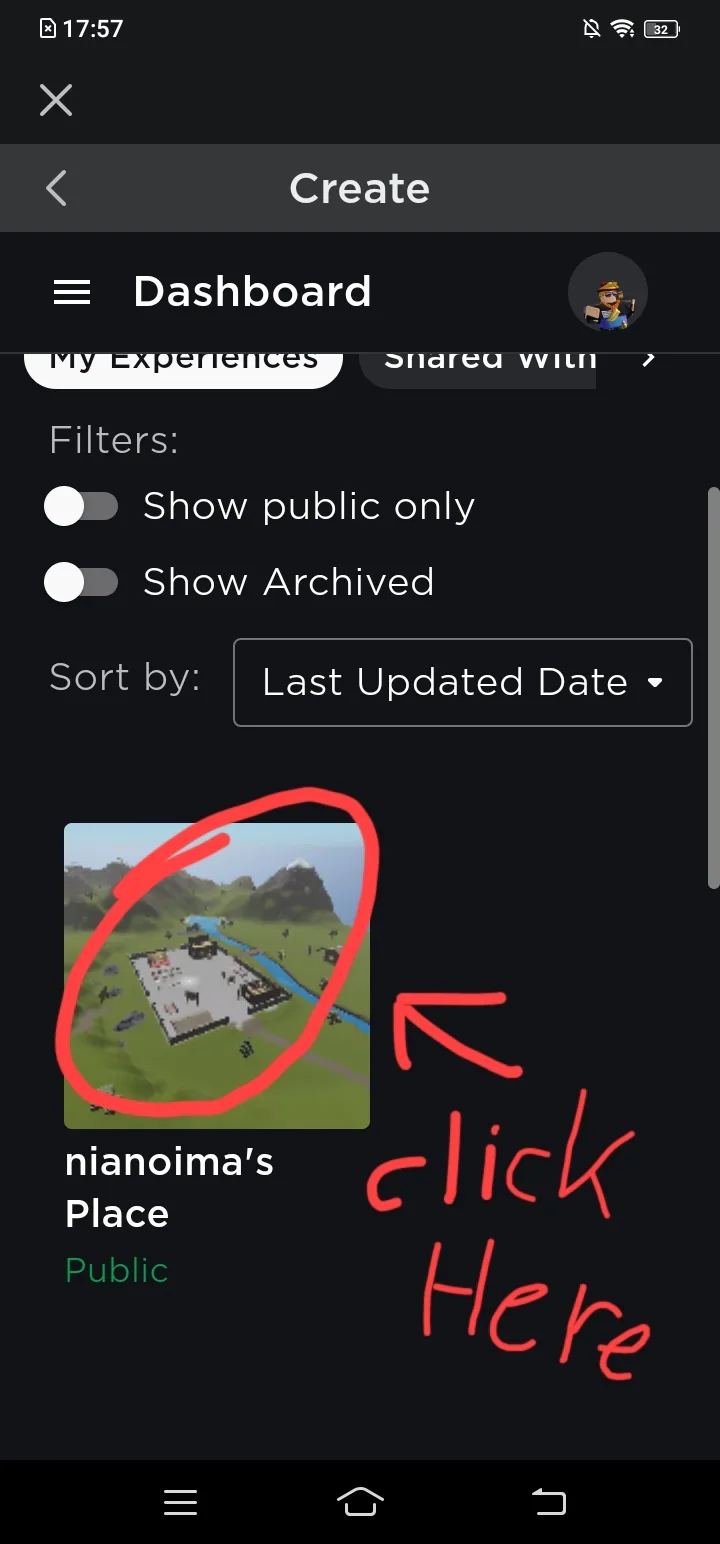
Task: Open the hamburger menu beside Dashboard
Action: pos(72,292)
